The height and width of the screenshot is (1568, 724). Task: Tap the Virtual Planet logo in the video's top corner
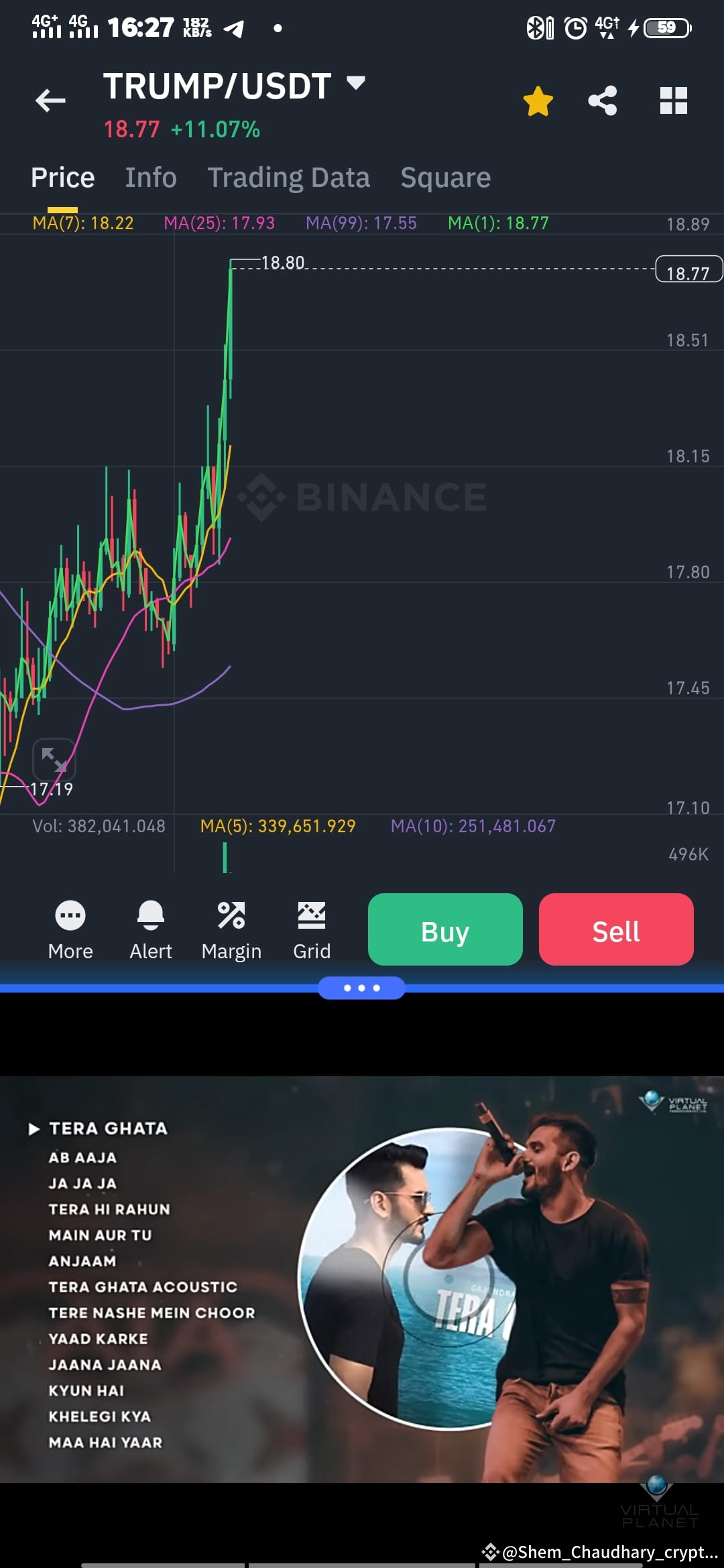[673, 1102]
